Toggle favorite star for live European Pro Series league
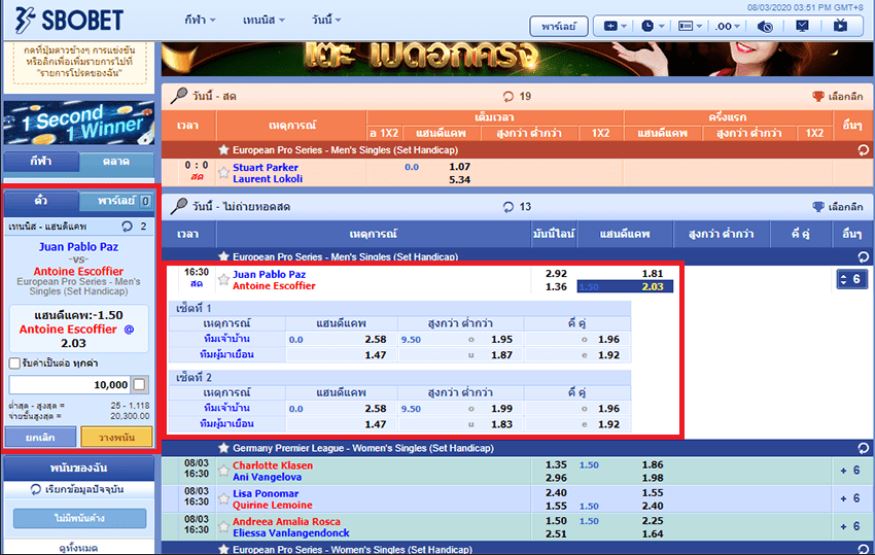This screenshot has width=875, height=555. click(x=224, y=149)
